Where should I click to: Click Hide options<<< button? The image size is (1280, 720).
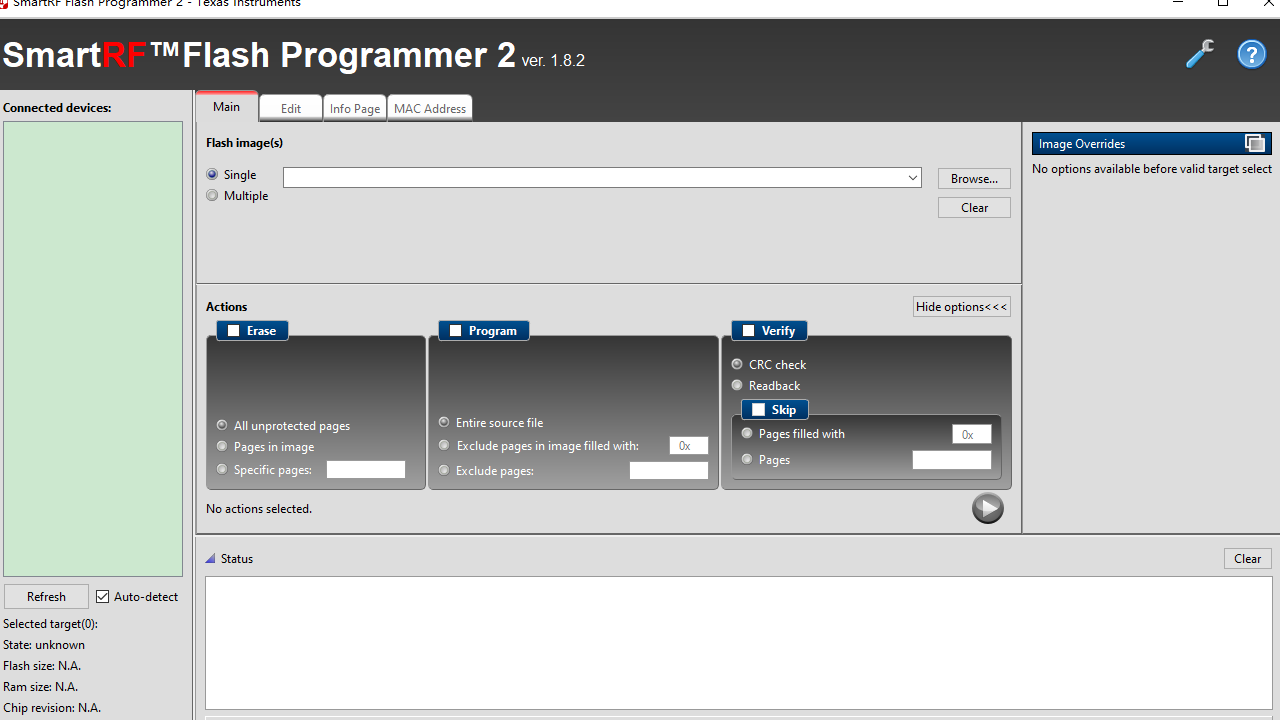pyautogui.click(x=962, y=307)
